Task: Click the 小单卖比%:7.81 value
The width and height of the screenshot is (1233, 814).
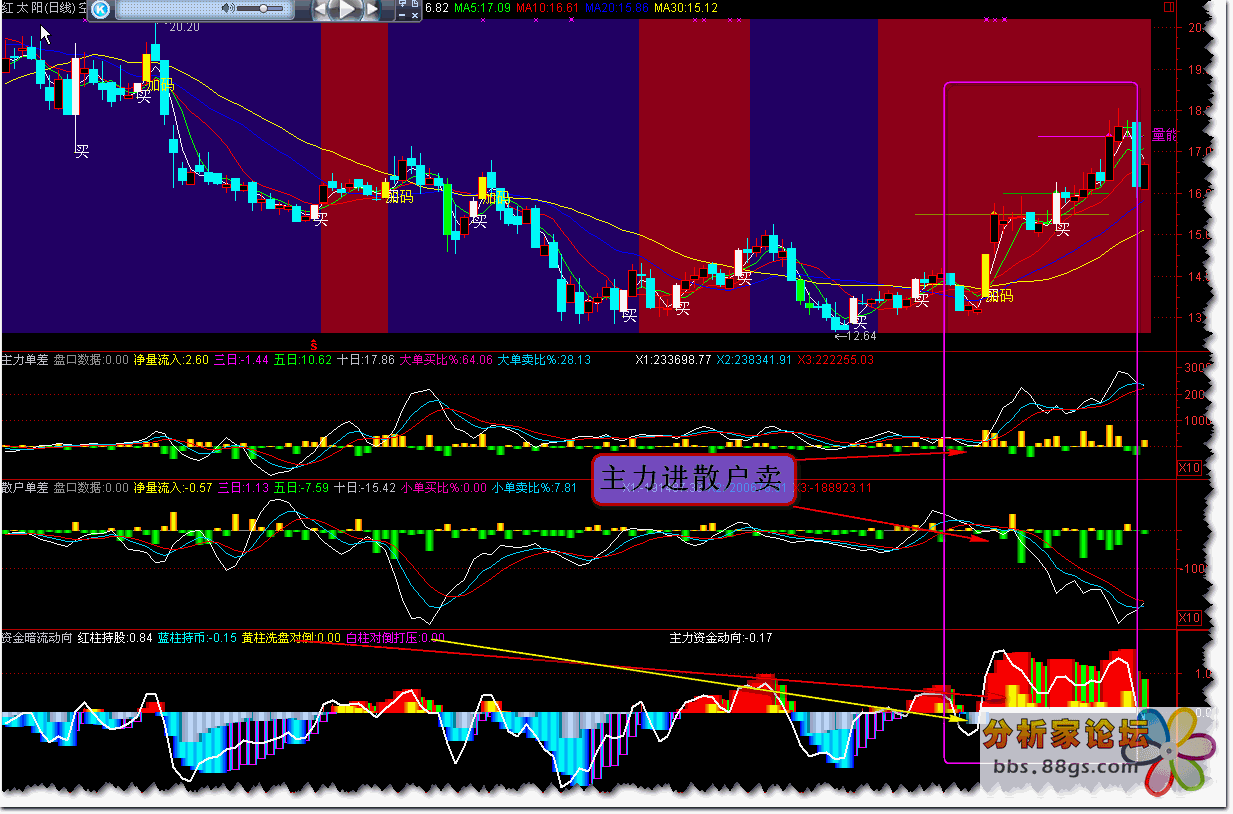Action: click(x=534, y=488)
